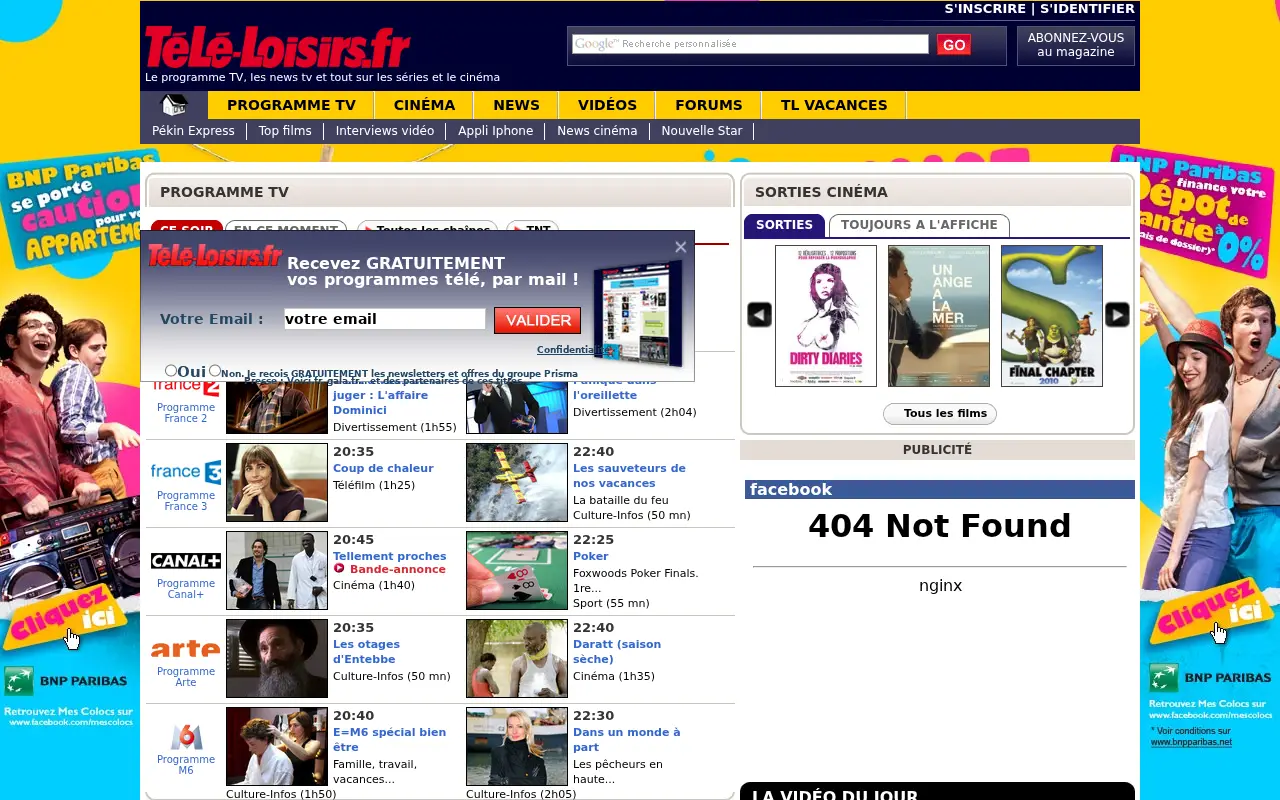Viewport: 1280px width, 800px height.
Task: Click the Télé-Loisirs.fr logo inside the popup
Action: [x=215, y=256]
